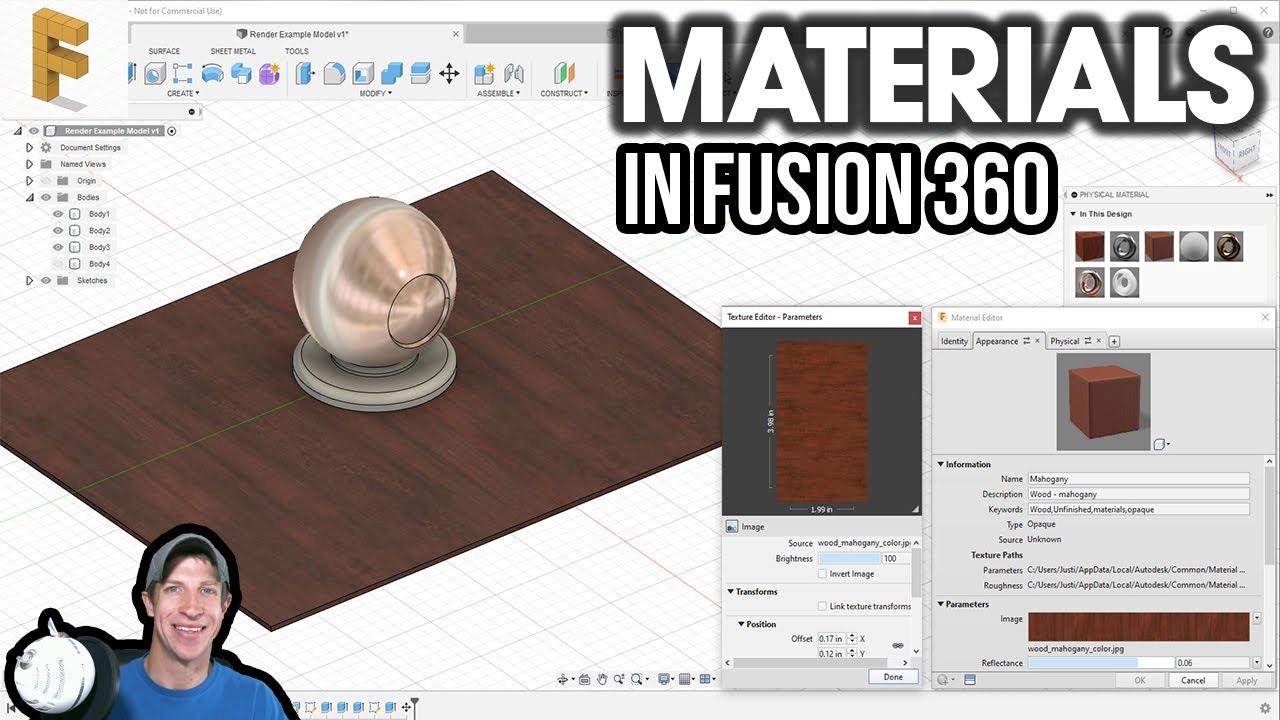Viewport: 1280px width, 720px height.
Task: Open the MODIFY dropdown menu
Action: pyautogui.click(x=375, y=93)
